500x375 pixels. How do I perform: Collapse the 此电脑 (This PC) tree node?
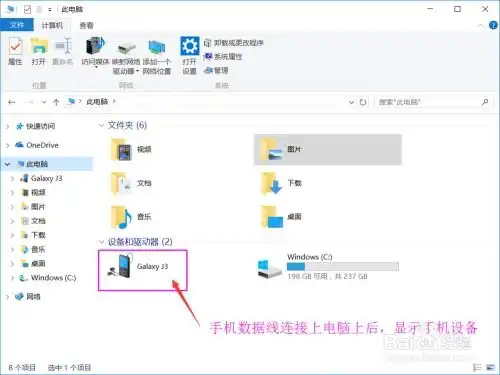coord(8,164)
